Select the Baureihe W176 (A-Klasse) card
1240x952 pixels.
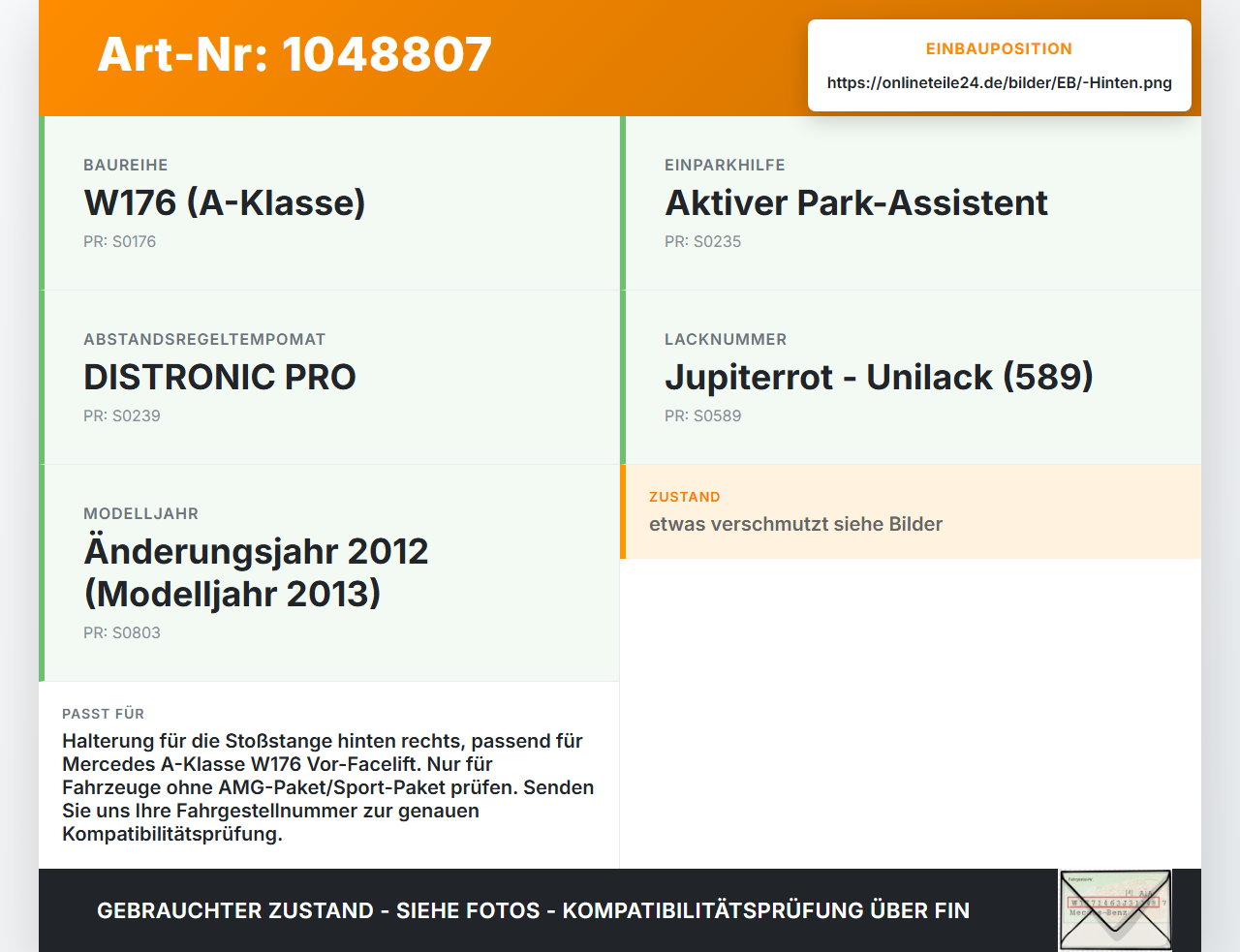pos(329,203)
